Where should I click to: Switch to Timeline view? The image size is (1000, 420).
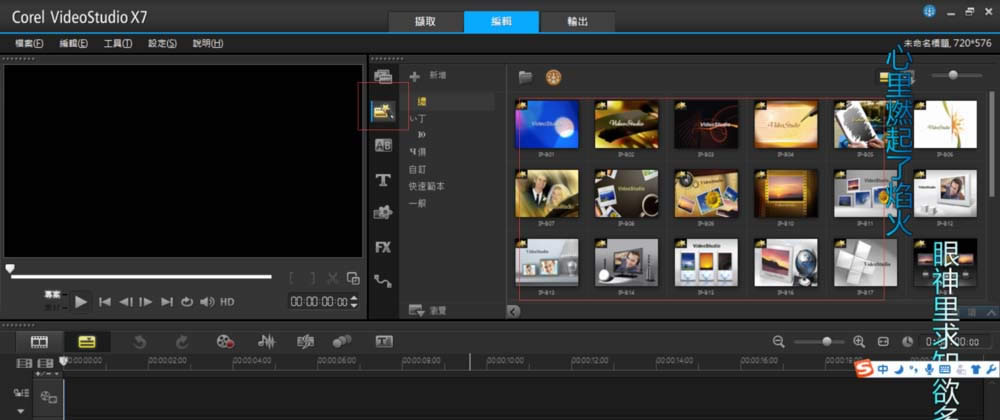point(86,342)
